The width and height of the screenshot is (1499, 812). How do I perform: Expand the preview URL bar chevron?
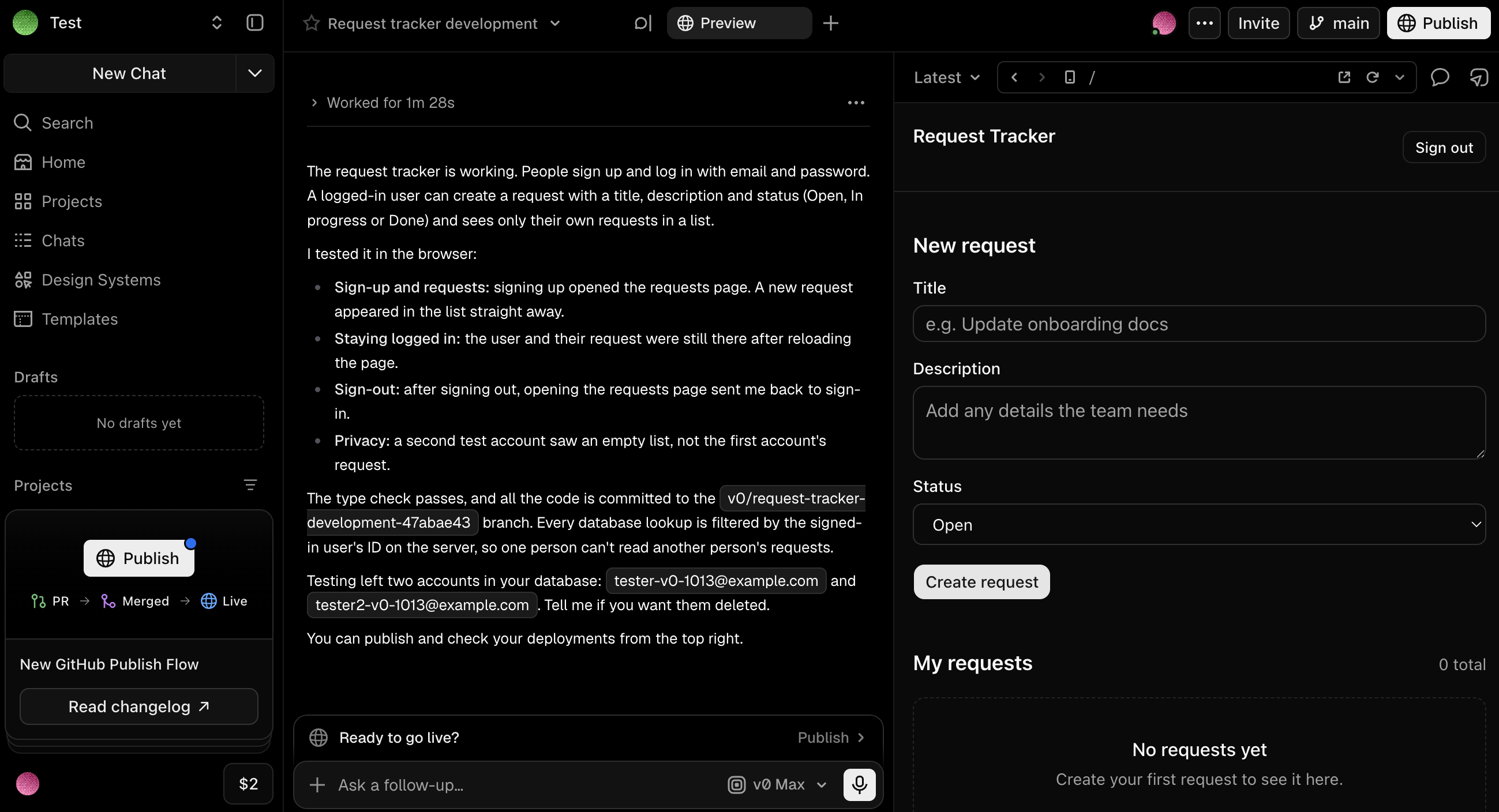[x=1400, y=77]
